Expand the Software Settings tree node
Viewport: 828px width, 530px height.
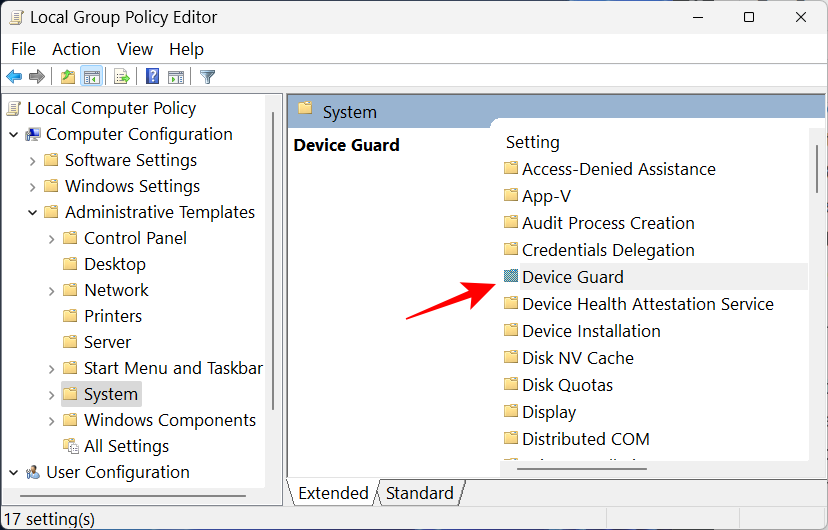click(x=32, y=161)
